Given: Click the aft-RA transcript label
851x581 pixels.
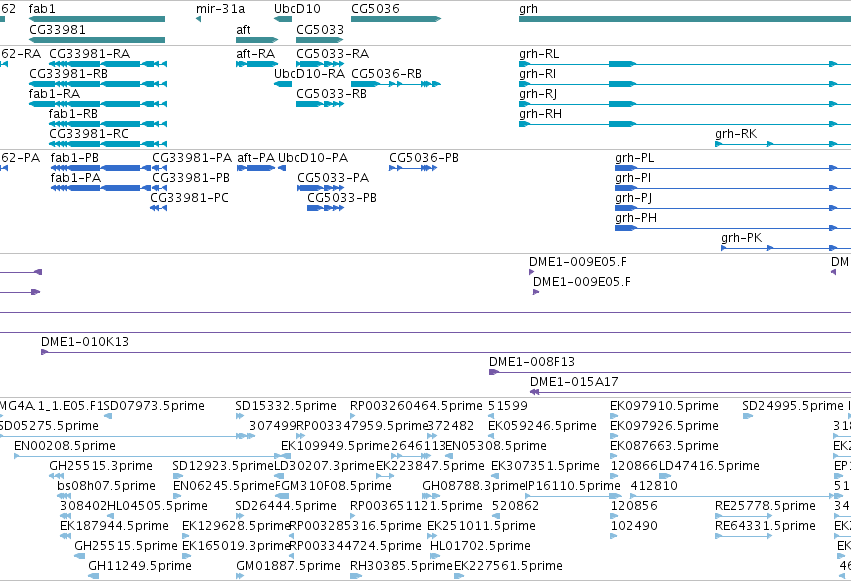Looking at the screenshot, I should click(x=256, y=54).
